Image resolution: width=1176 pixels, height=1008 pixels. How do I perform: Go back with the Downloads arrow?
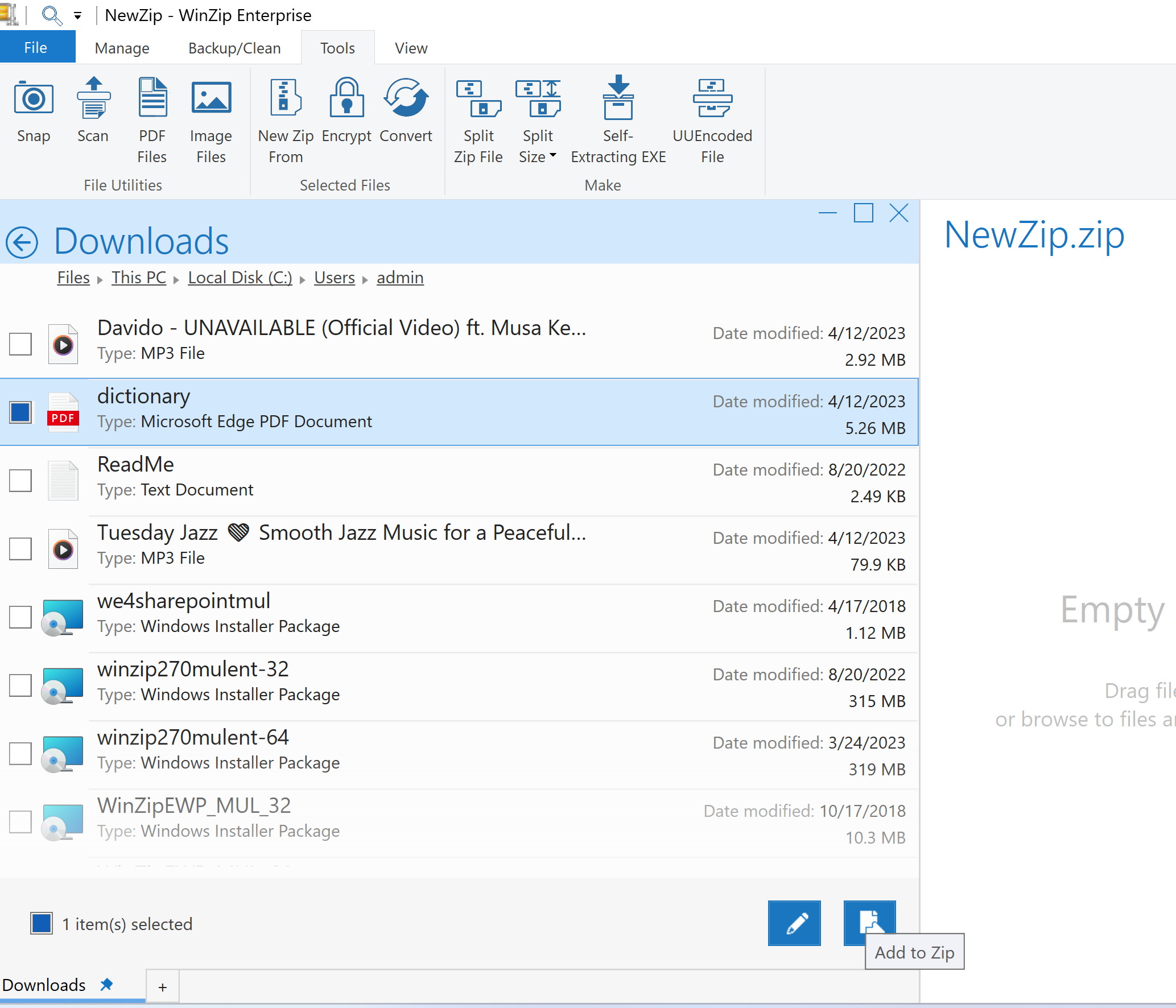pos(22,242)
